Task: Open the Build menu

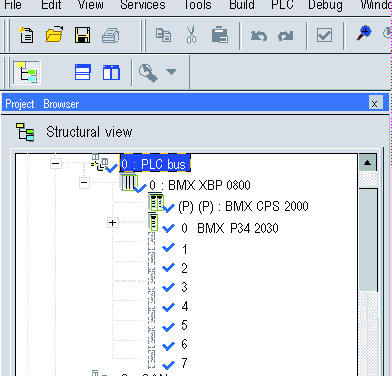Action: point(242,5)
